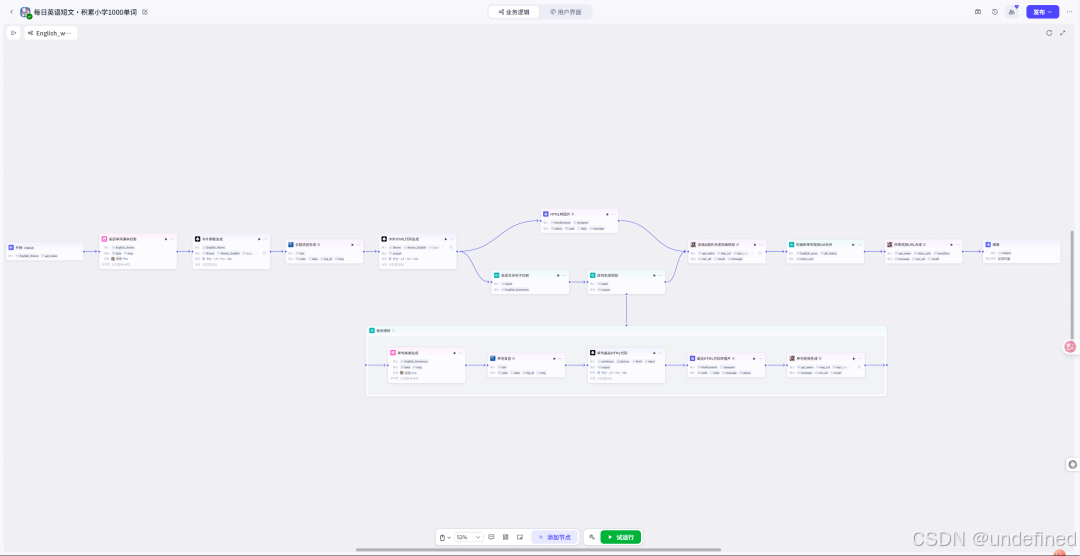
Task: Click the gray floating help icon
Action: pyautogui.click(x=1072, y=464)
